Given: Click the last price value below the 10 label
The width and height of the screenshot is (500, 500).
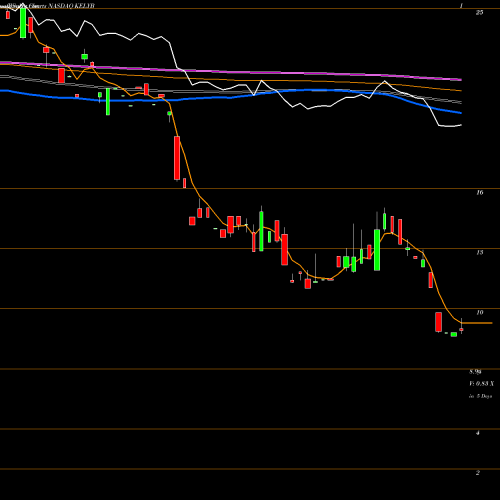Looking at the screenshot, I should click(475, 372).
